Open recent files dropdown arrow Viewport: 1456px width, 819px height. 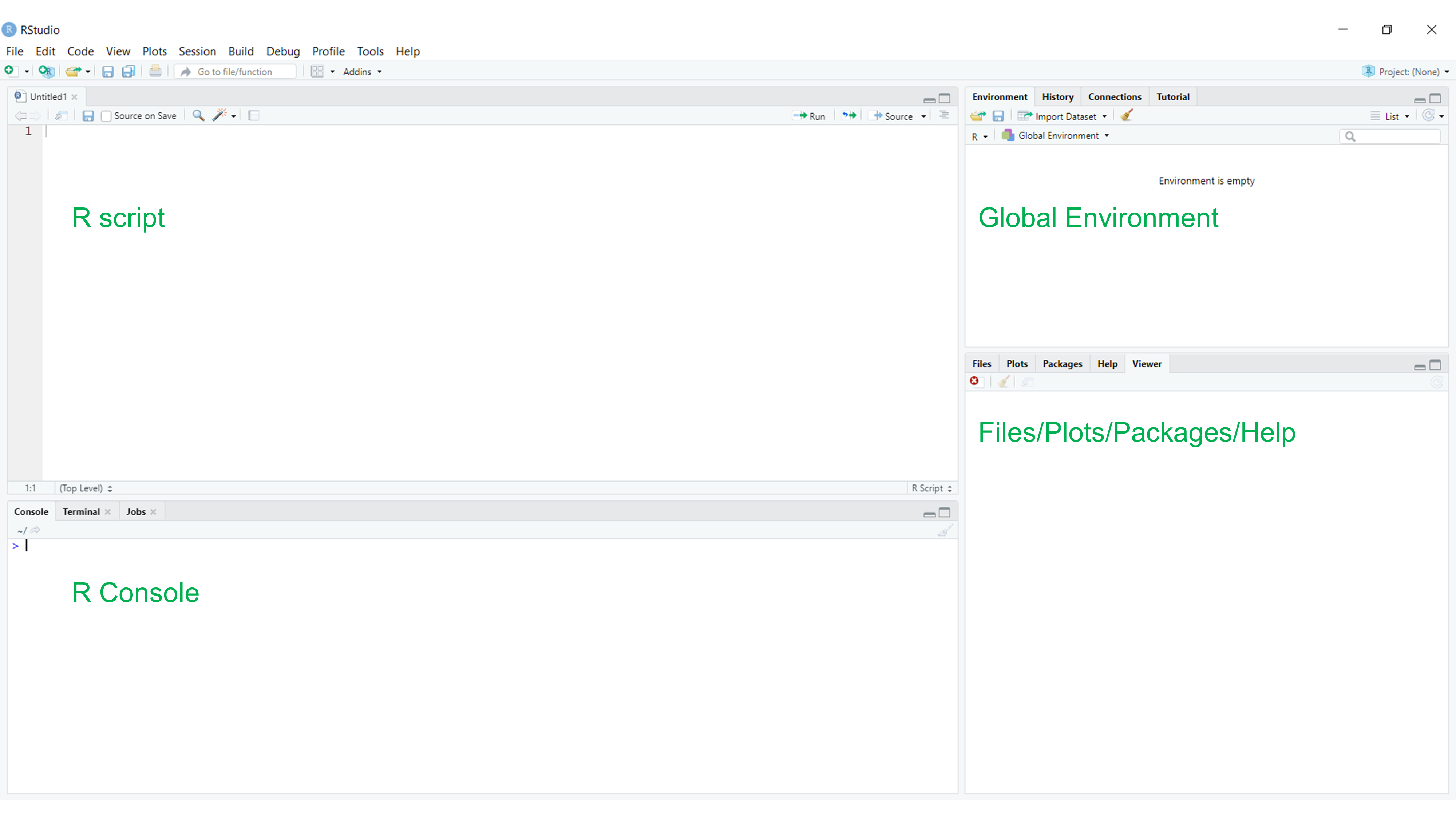click(x=88, y=72)
